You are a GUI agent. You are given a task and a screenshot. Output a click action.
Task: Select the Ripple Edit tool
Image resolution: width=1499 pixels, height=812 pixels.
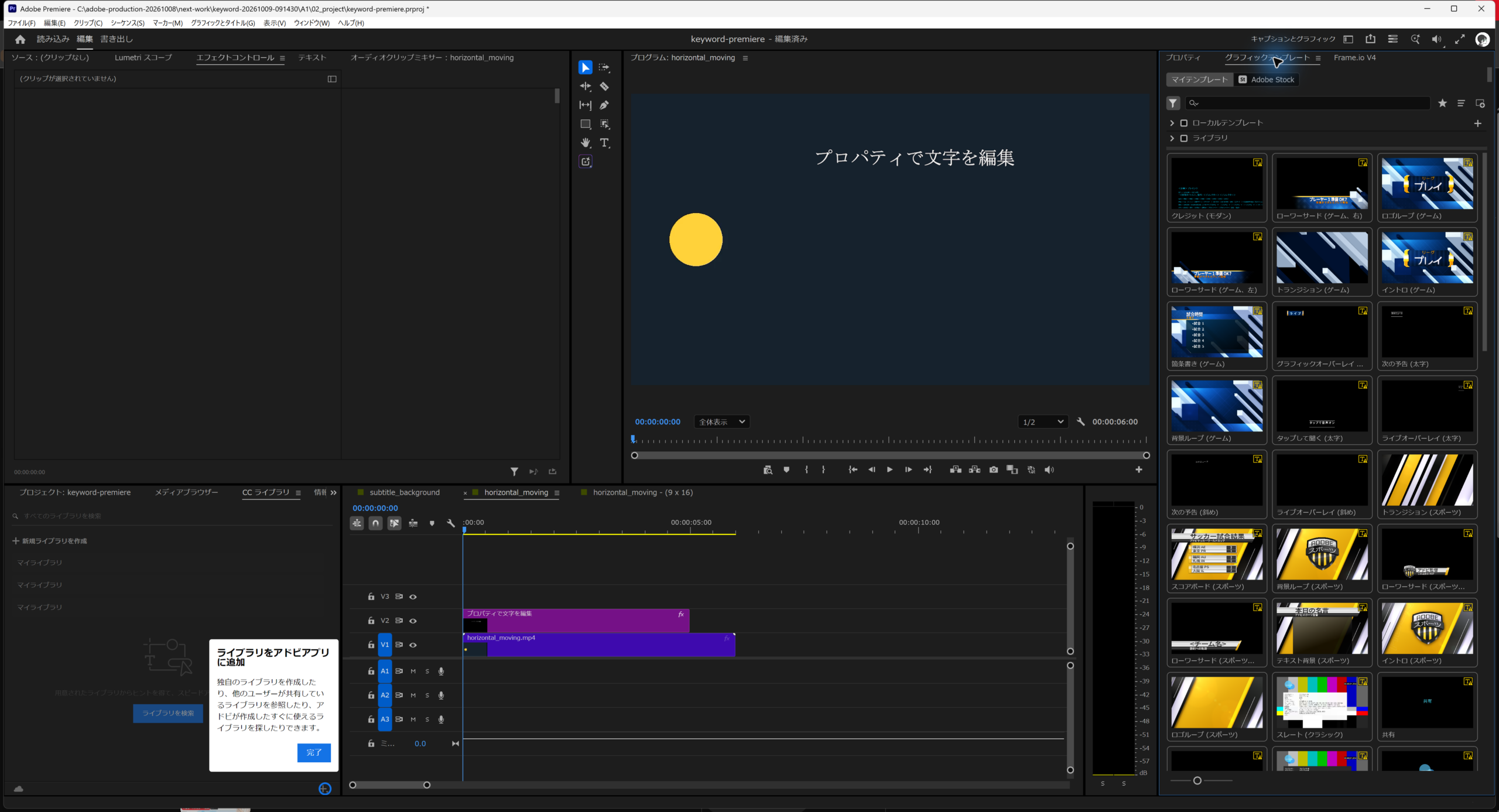tap(585, 87)
